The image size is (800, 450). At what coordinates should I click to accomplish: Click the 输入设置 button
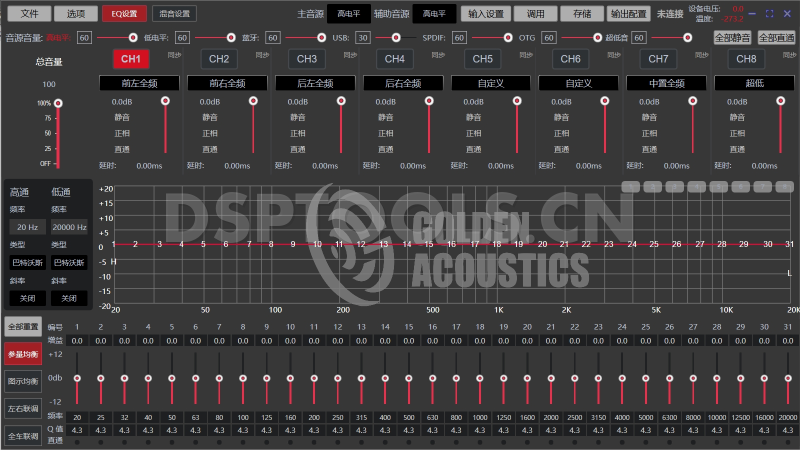(x=486, y=14)
